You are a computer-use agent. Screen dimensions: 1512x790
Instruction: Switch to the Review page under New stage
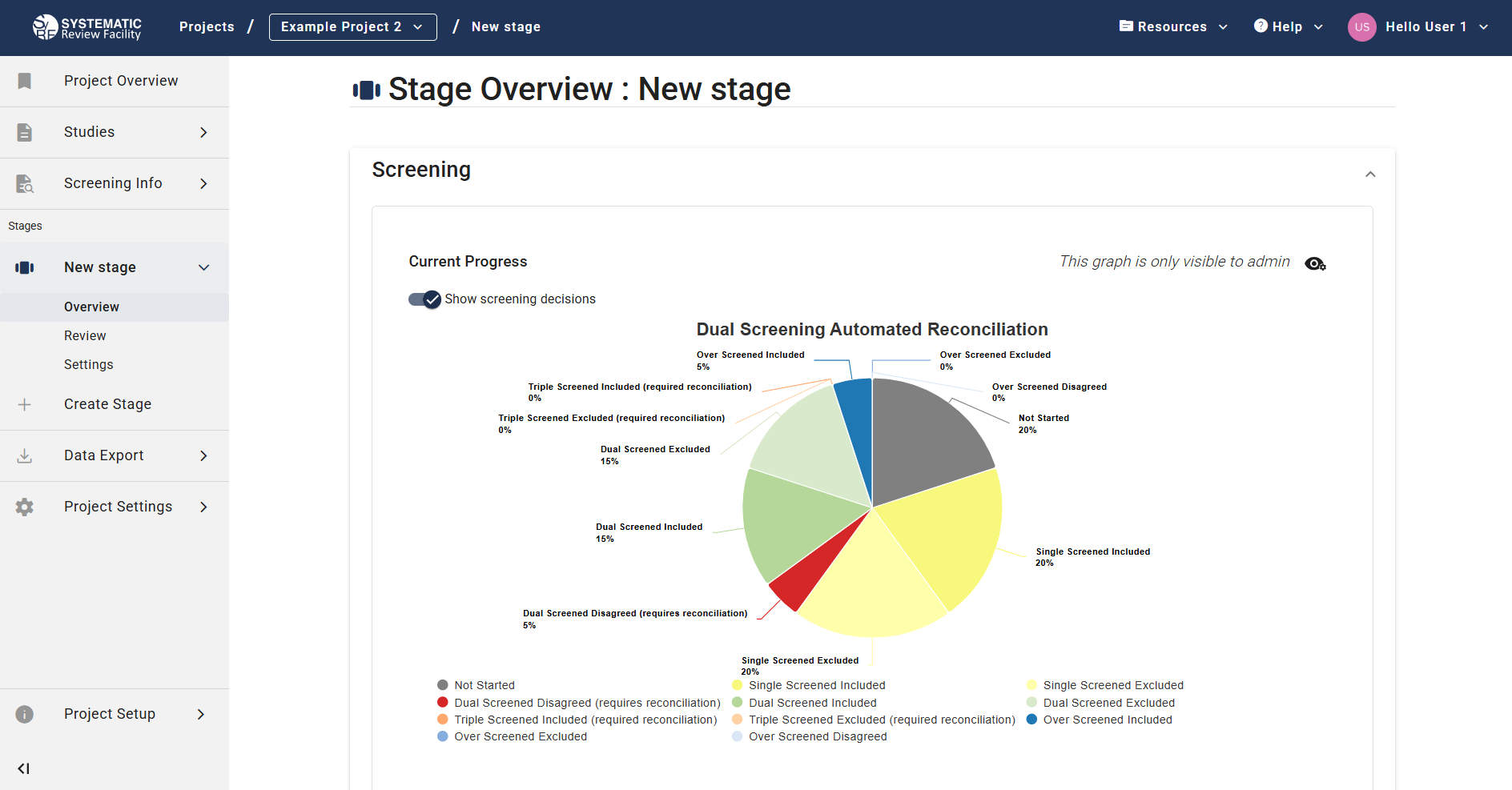pyautogui.click(x=84, y=335)
